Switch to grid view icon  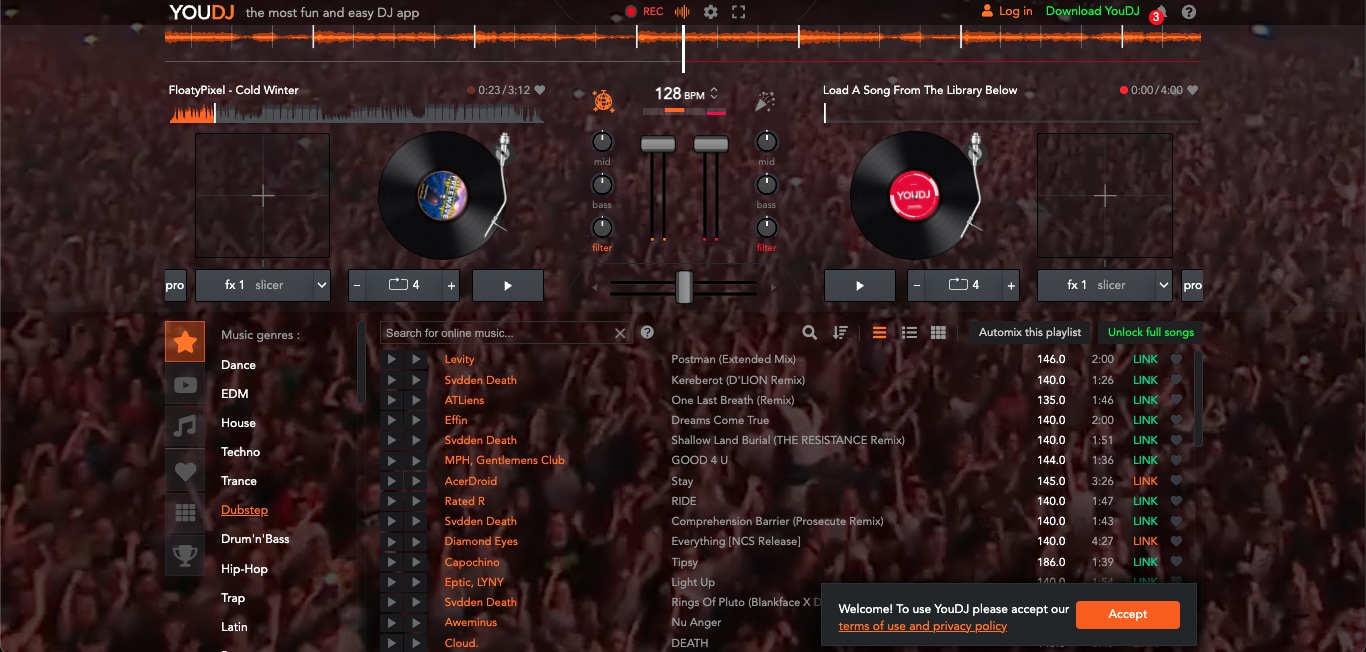[x=938, y=333]
